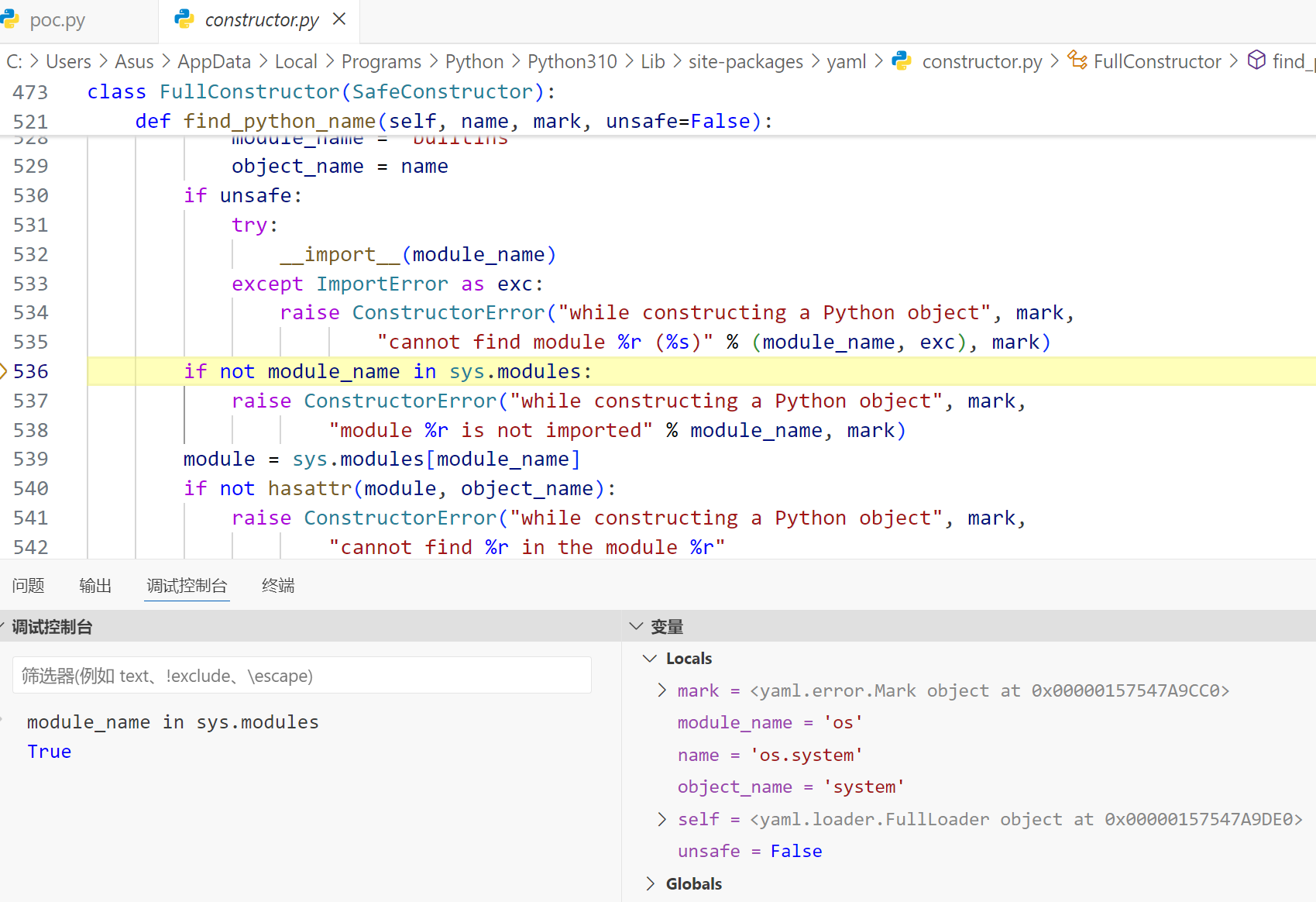Viewport: 1316px width, 902px height.
Task: Open the Lib breadcrumb folder
Action: click(652, 61)
